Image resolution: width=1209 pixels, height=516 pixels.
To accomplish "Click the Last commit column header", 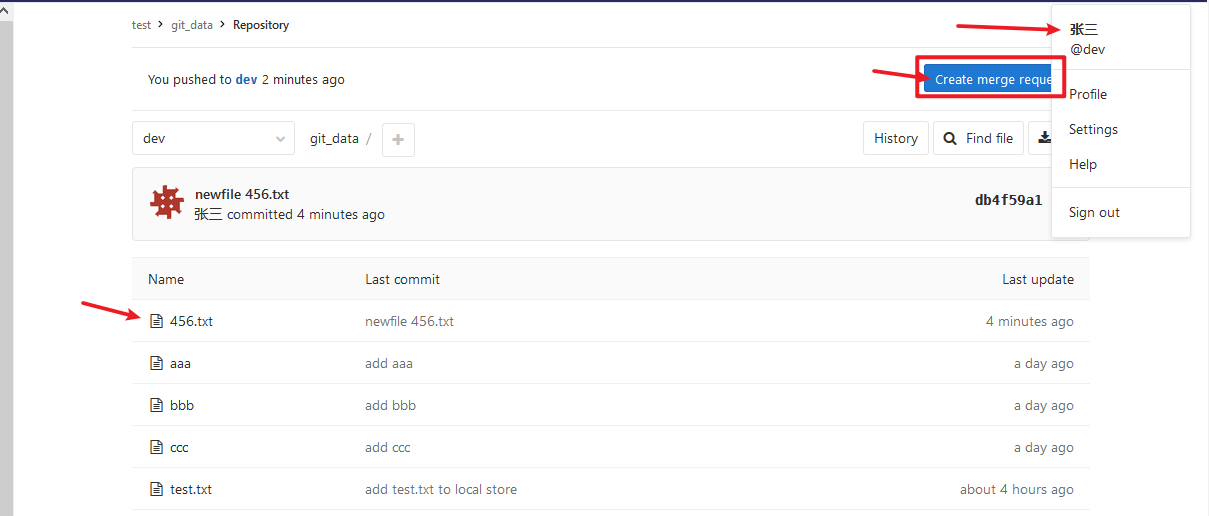I will click(402, 279).
